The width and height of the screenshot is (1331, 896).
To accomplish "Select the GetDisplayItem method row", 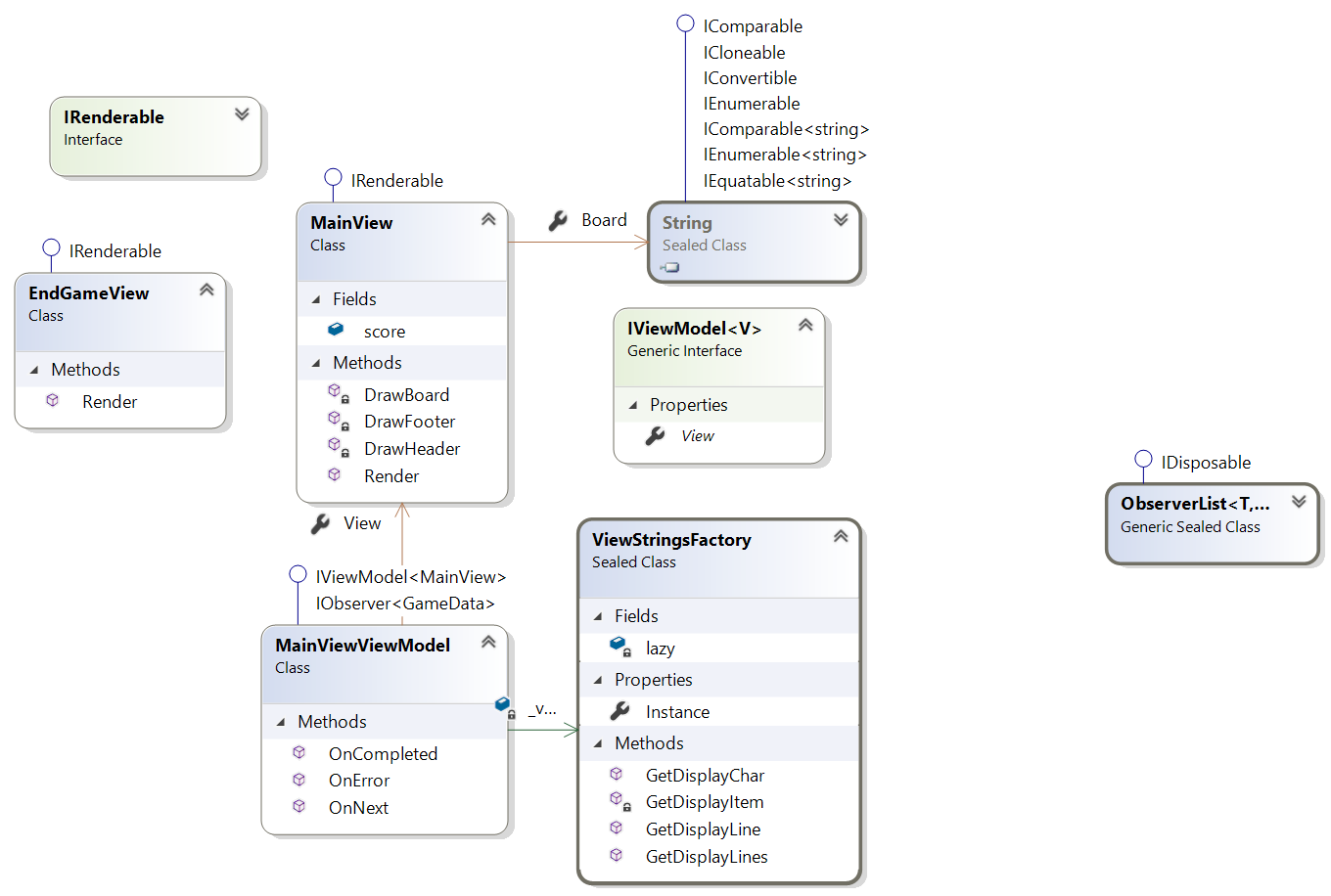I will (719, 802).
